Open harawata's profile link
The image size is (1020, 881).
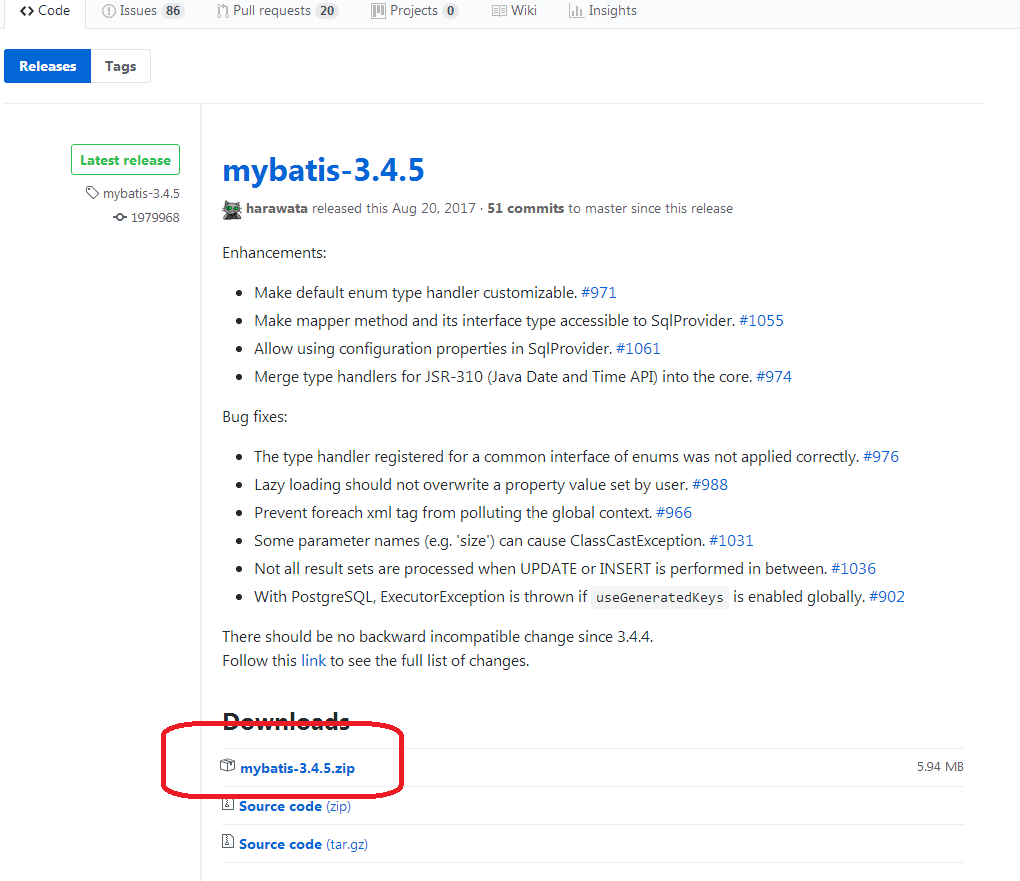[x=276, y=209]
